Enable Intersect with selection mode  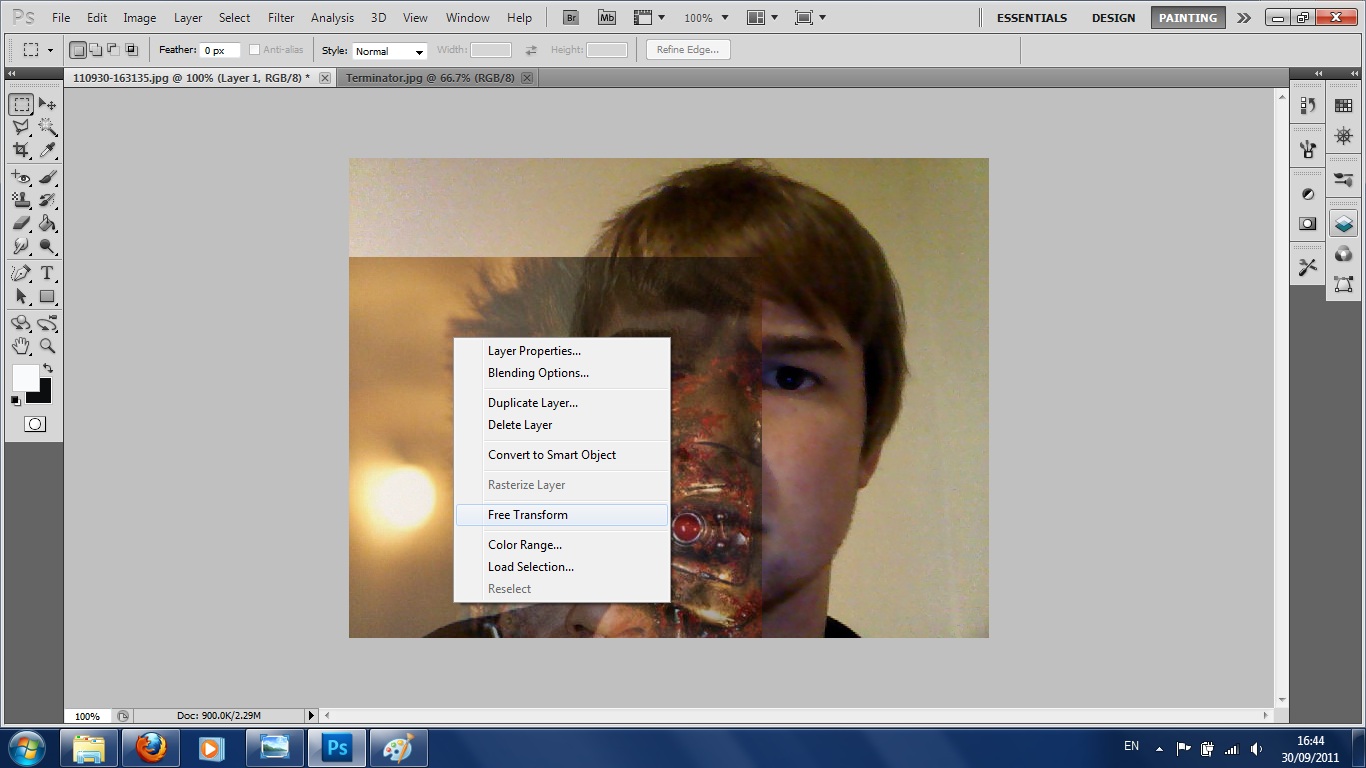click(x=131, y=50)
